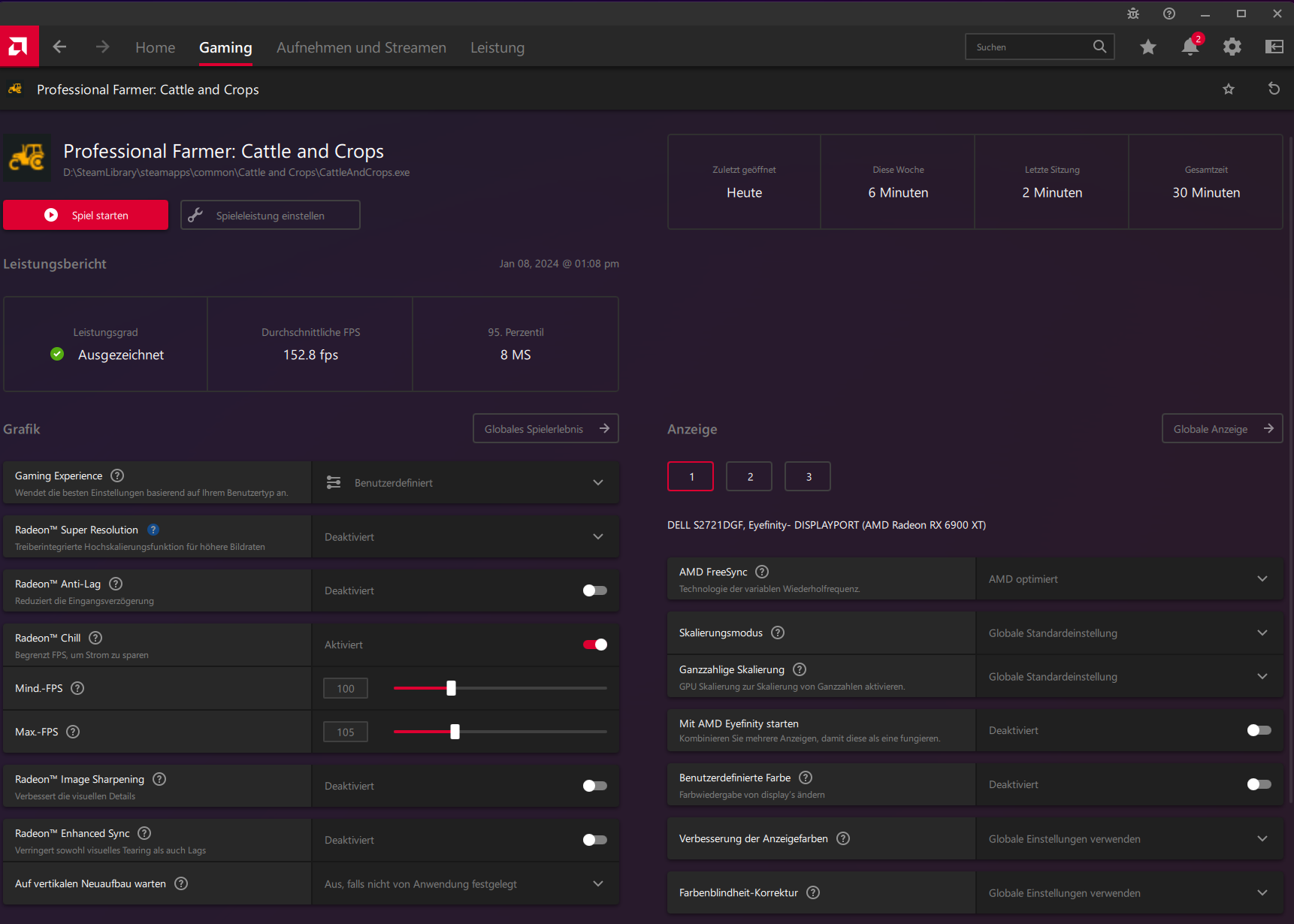Click the Durchschnittliche FPS card

[310, 344]
